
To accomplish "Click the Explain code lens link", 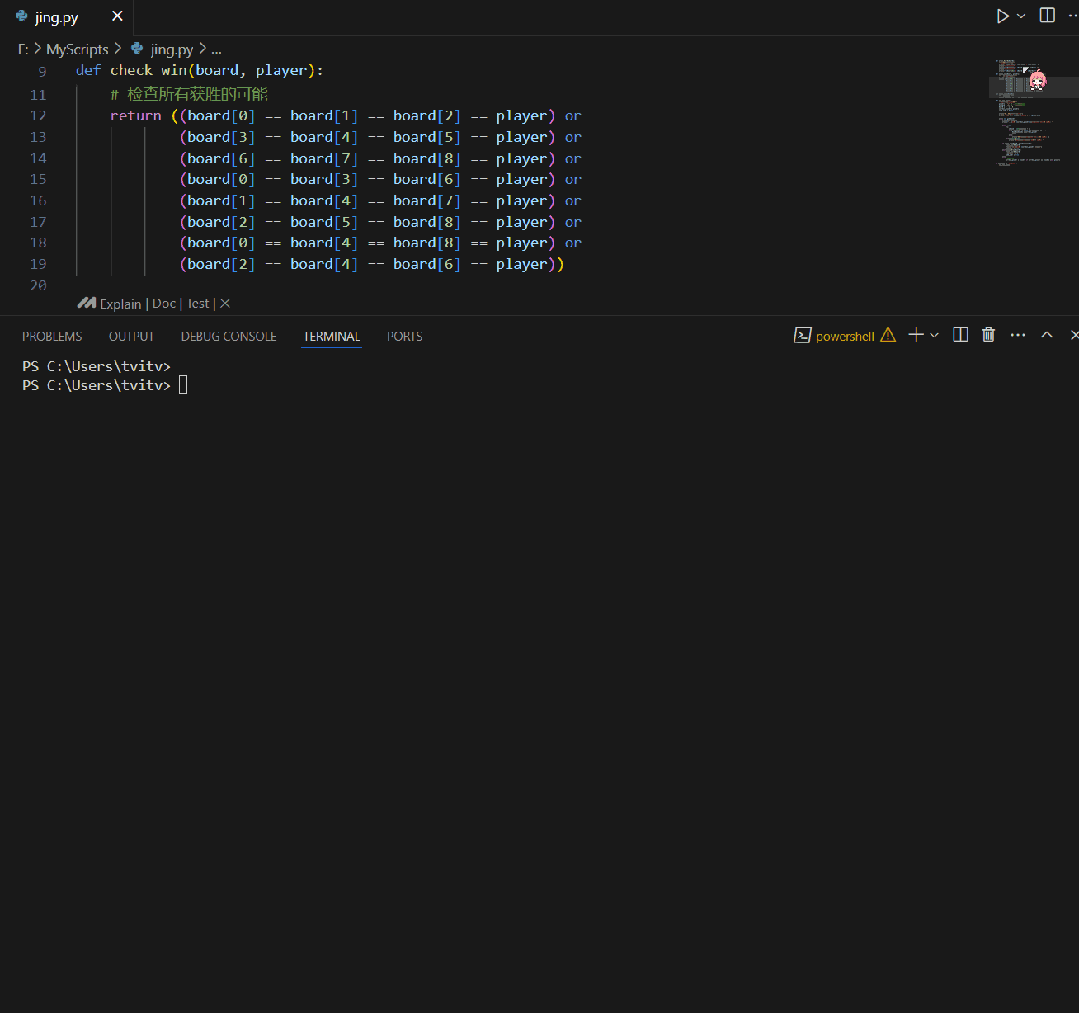I will [120, 304].
